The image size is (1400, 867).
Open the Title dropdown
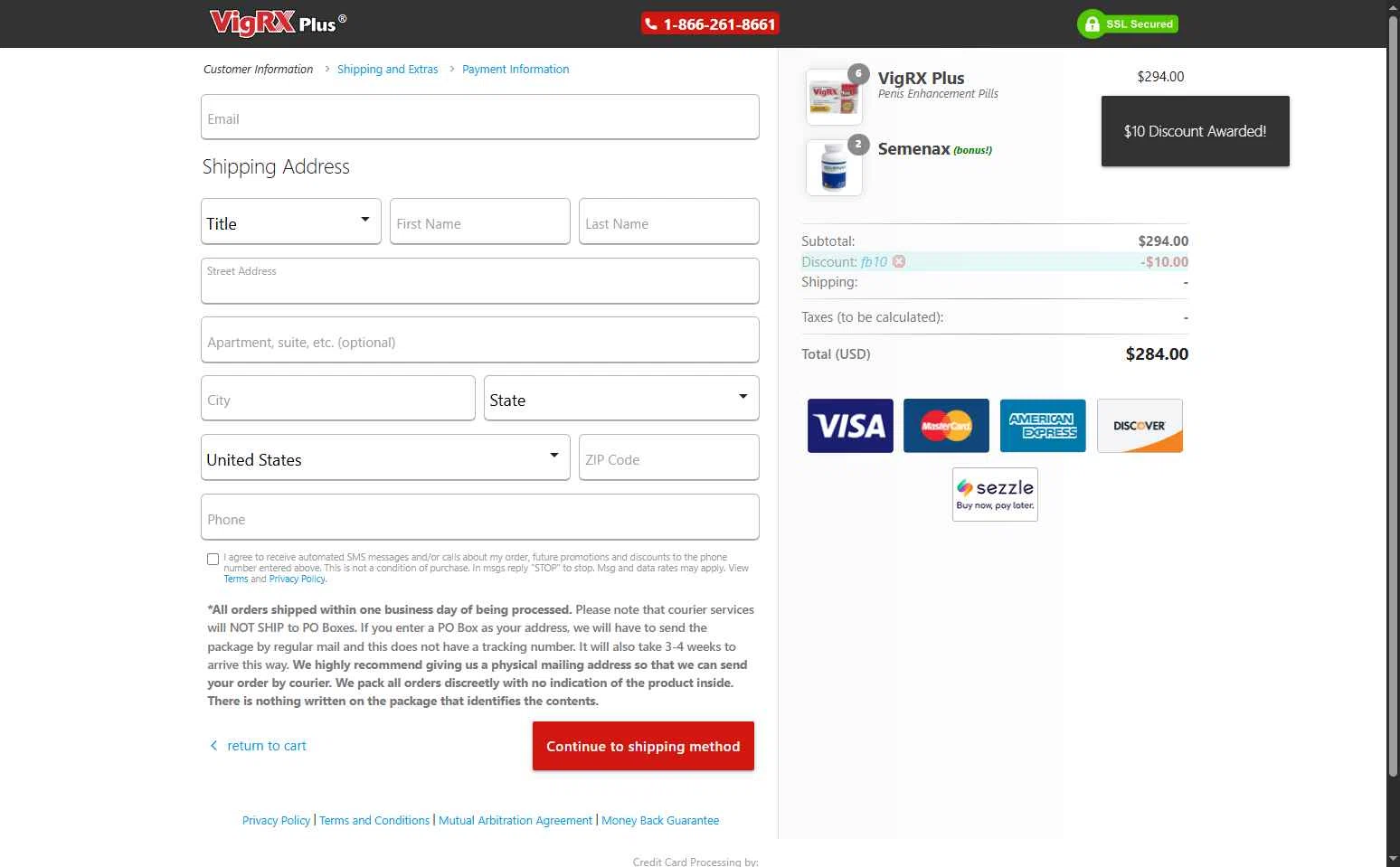click(290, 221)
